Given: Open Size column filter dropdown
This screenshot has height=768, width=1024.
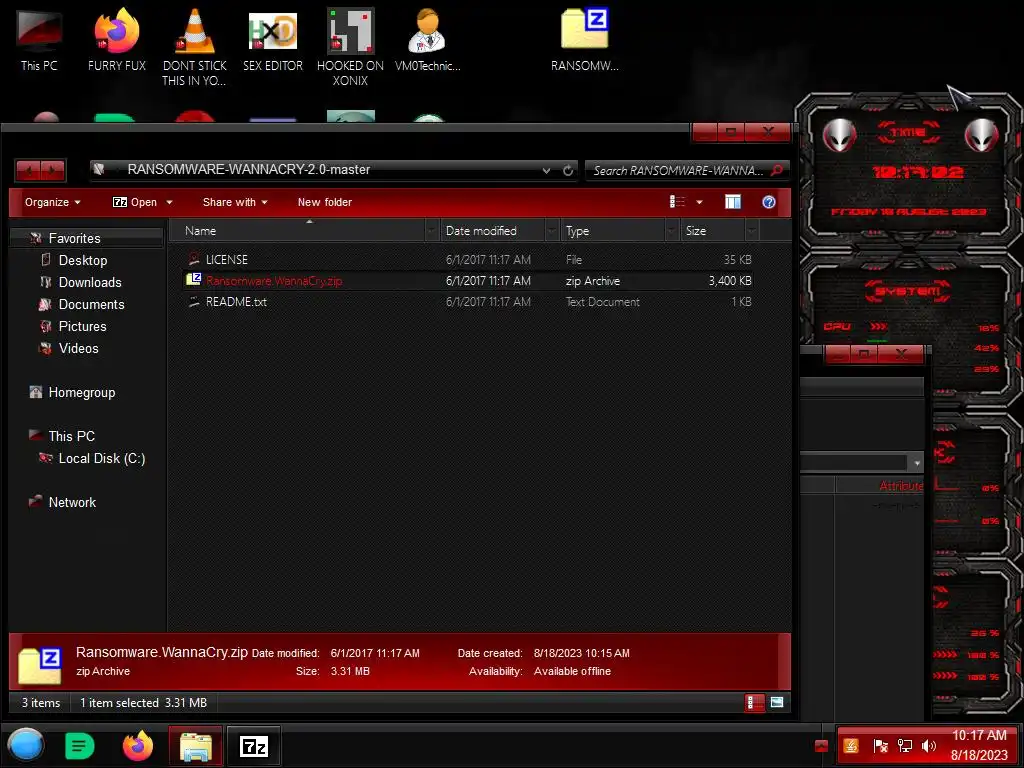Looking at the screenshot, I should (752, 231).
